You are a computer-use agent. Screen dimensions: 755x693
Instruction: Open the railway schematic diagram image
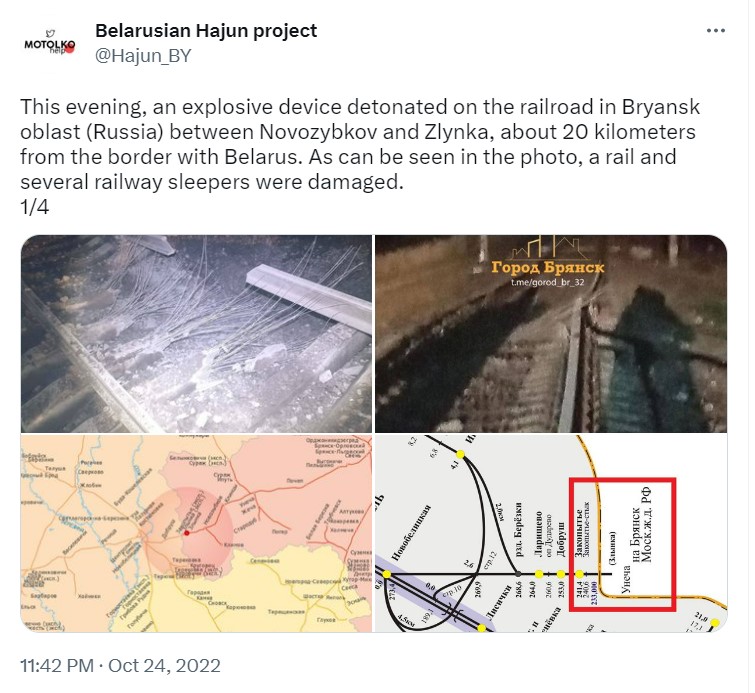tap(551, 534)
